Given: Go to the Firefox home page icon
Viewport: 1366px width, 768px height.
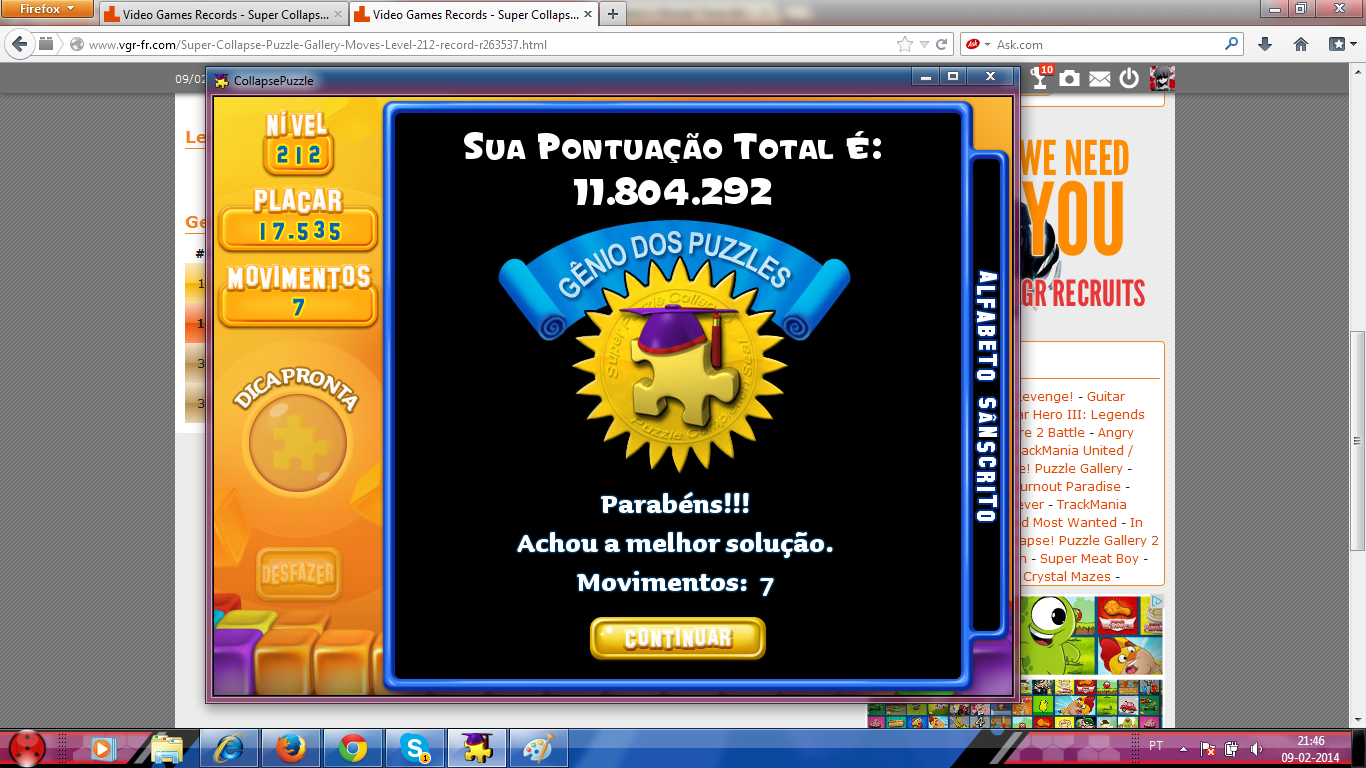Looking at the screenshot, I should pos(1301,44).
